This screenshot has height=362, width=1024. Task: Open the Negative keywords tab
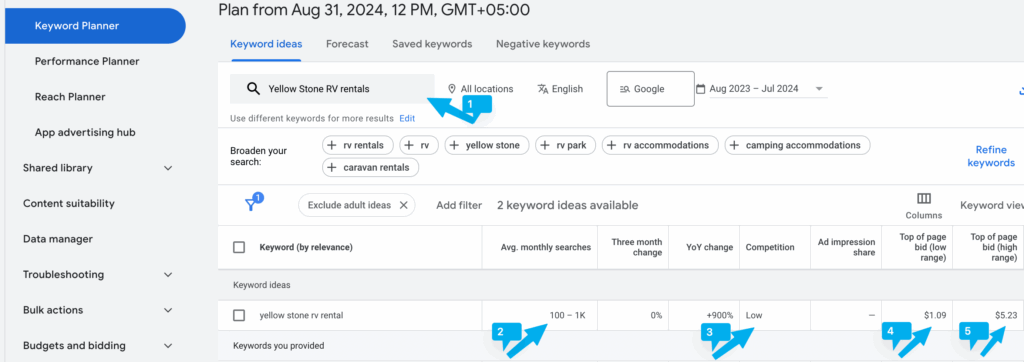(x=543, y=44)
